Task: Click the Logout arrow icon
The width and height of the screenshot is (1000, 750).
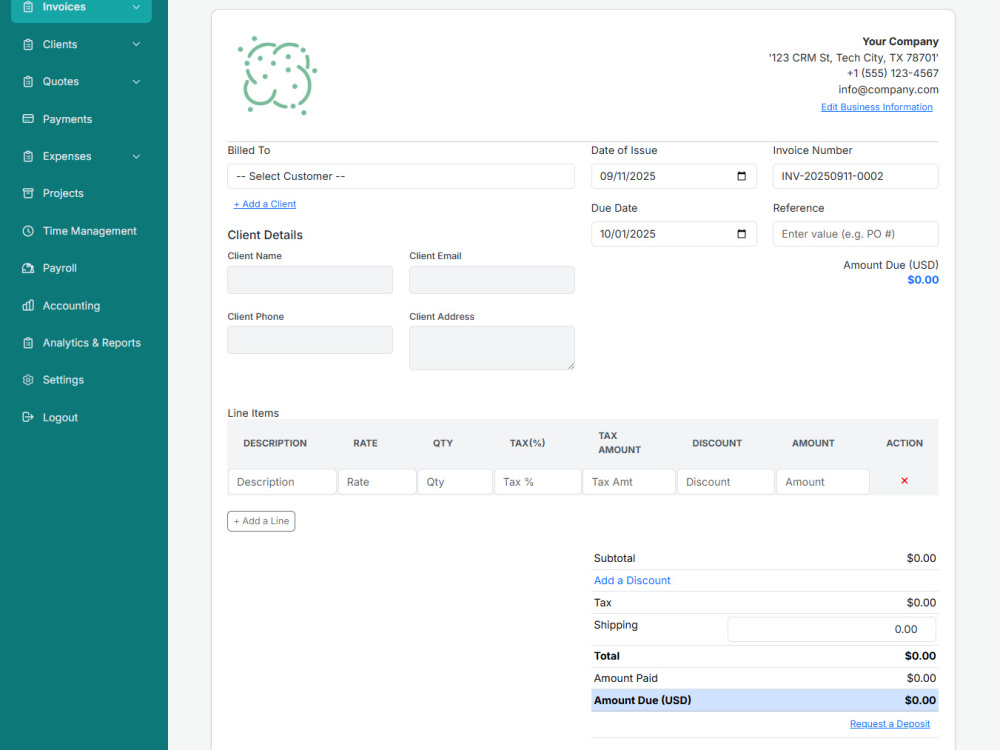Action: pos(28,417)
